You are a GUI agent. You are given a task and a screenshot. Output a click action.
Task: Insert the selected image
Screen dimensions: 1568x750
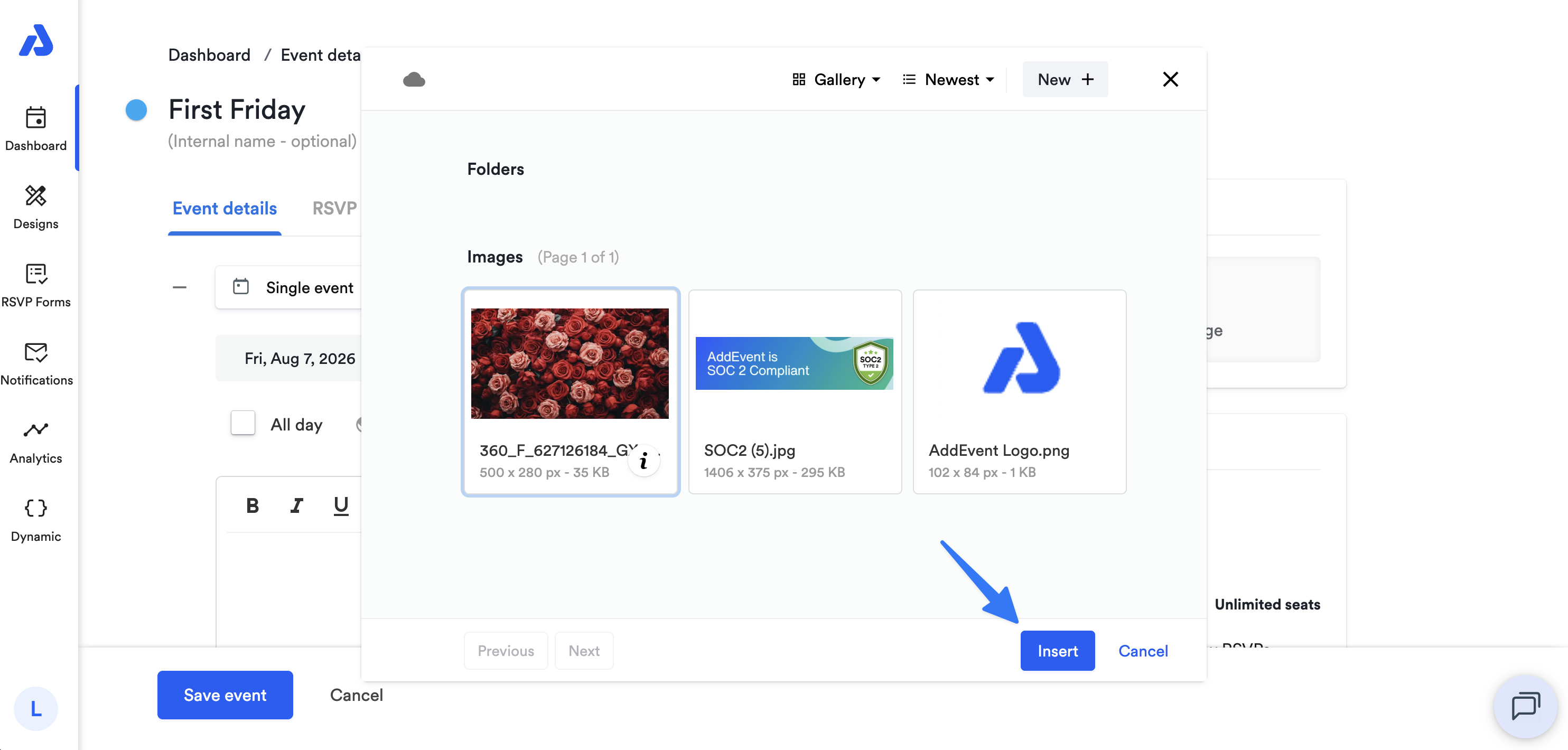[x=1057, y=651]
